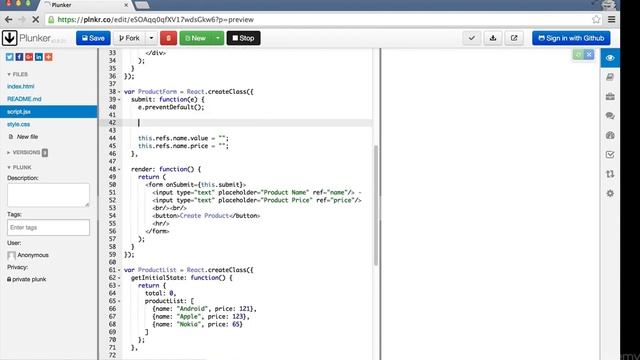Viewport: 640px width, 360px height.
Task: Fold code at line 39
Action: 119,100
